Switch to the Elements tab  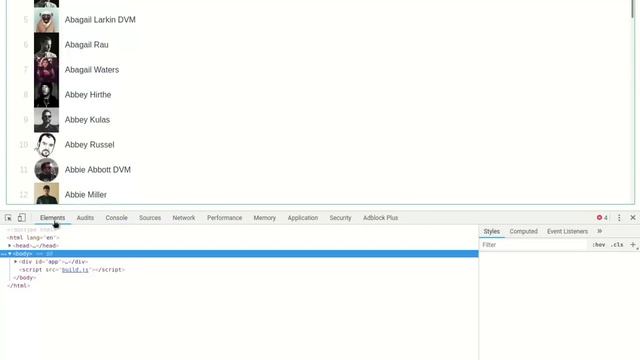(53, 218)
